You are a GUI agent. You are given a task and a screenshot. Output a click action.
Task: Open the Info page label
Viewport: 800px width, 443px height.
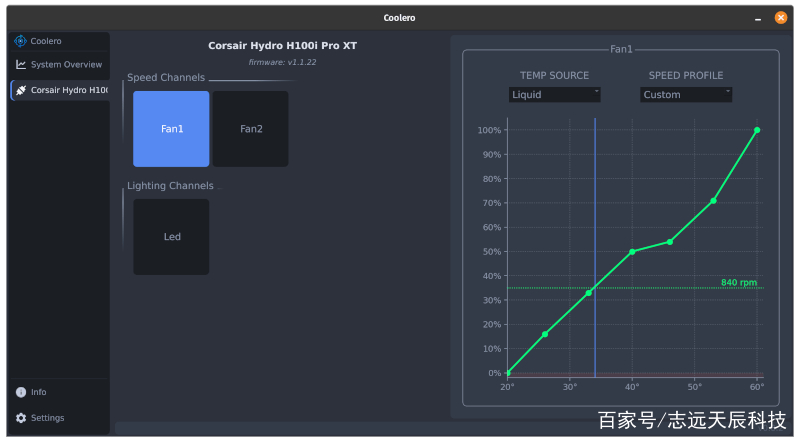(38, 392)
